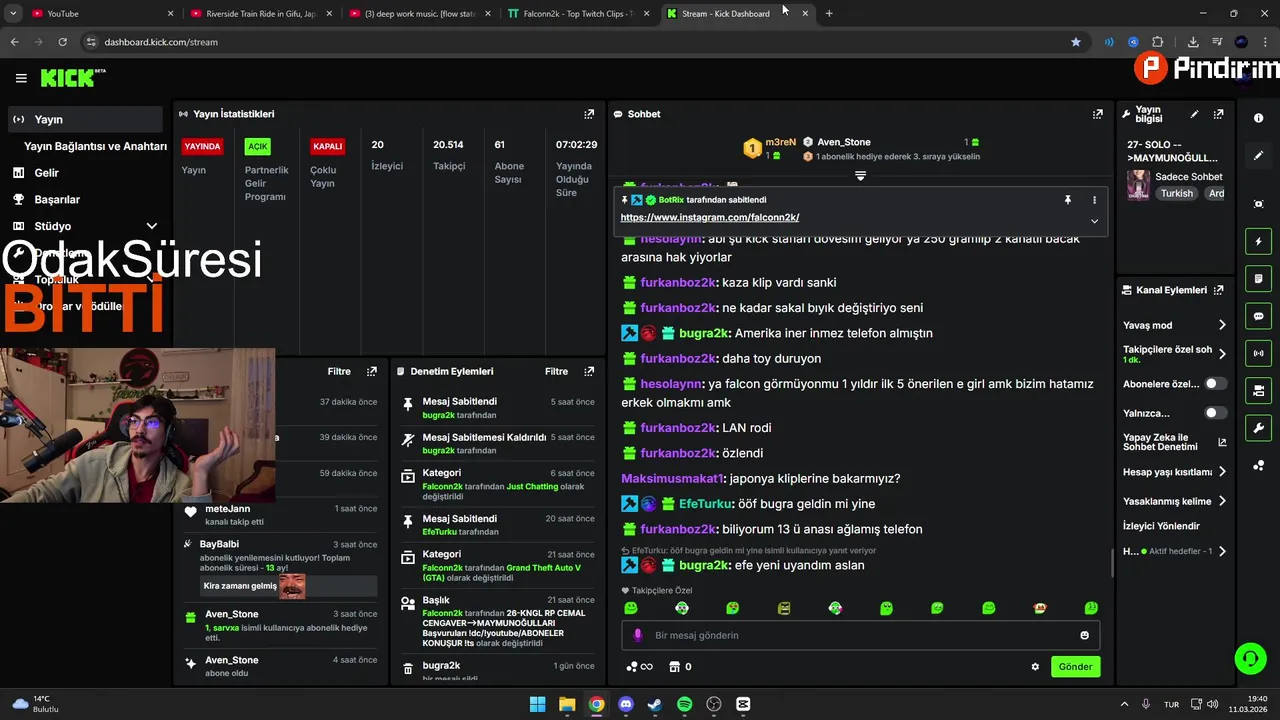Open Yapay Zeka ile Sohbet Denetimi
This screenshot has height=720, width=1280.
click(1175, 442)
